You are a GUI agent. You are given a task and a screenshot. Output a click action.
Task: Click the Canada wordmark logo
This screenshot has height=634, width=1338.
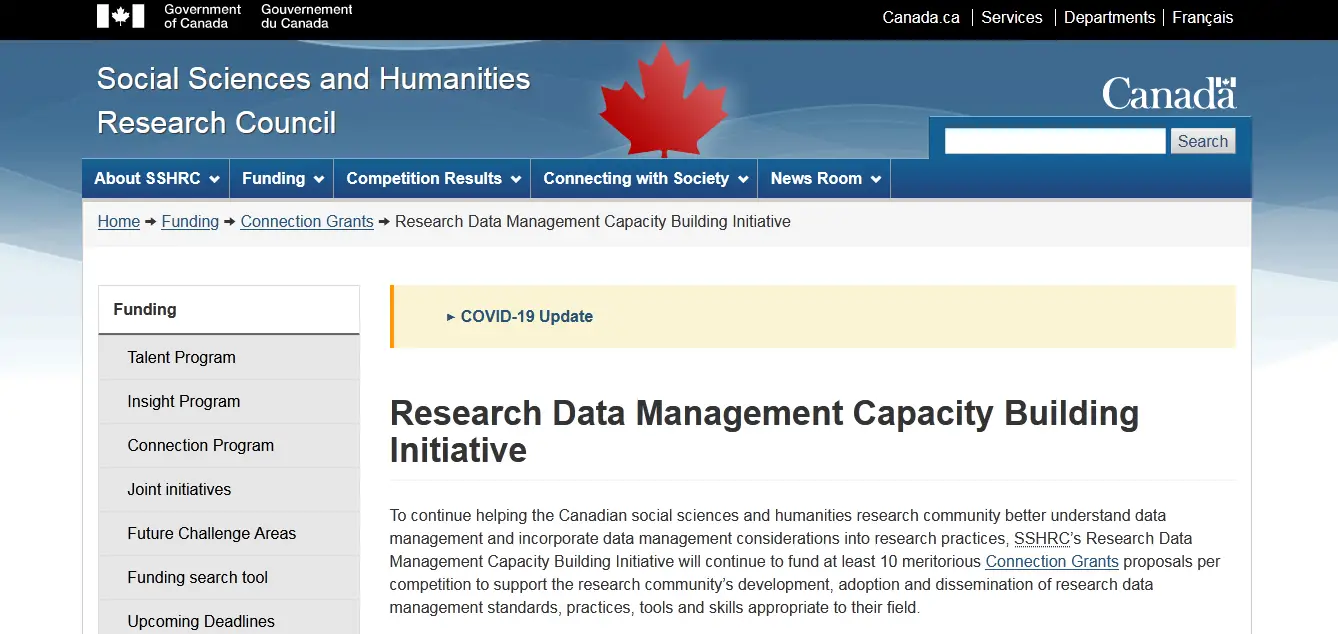pyautogui.click(x=1168, y=94)
